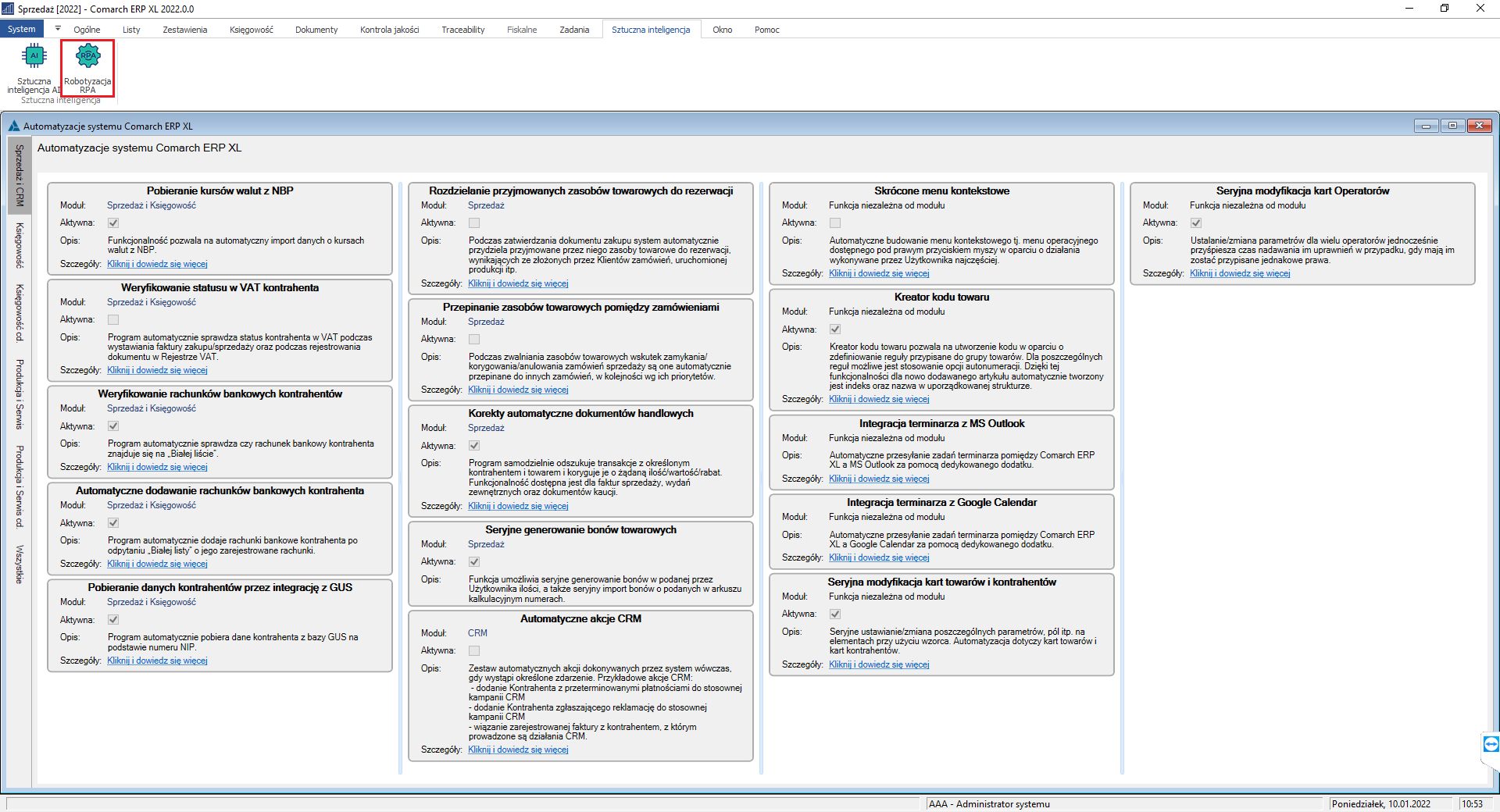Open details link for Automatyczne dodawanie rachunków bankowych
Screen dimensions: 1500x812
pyautogui.click(x=157, y=564)
